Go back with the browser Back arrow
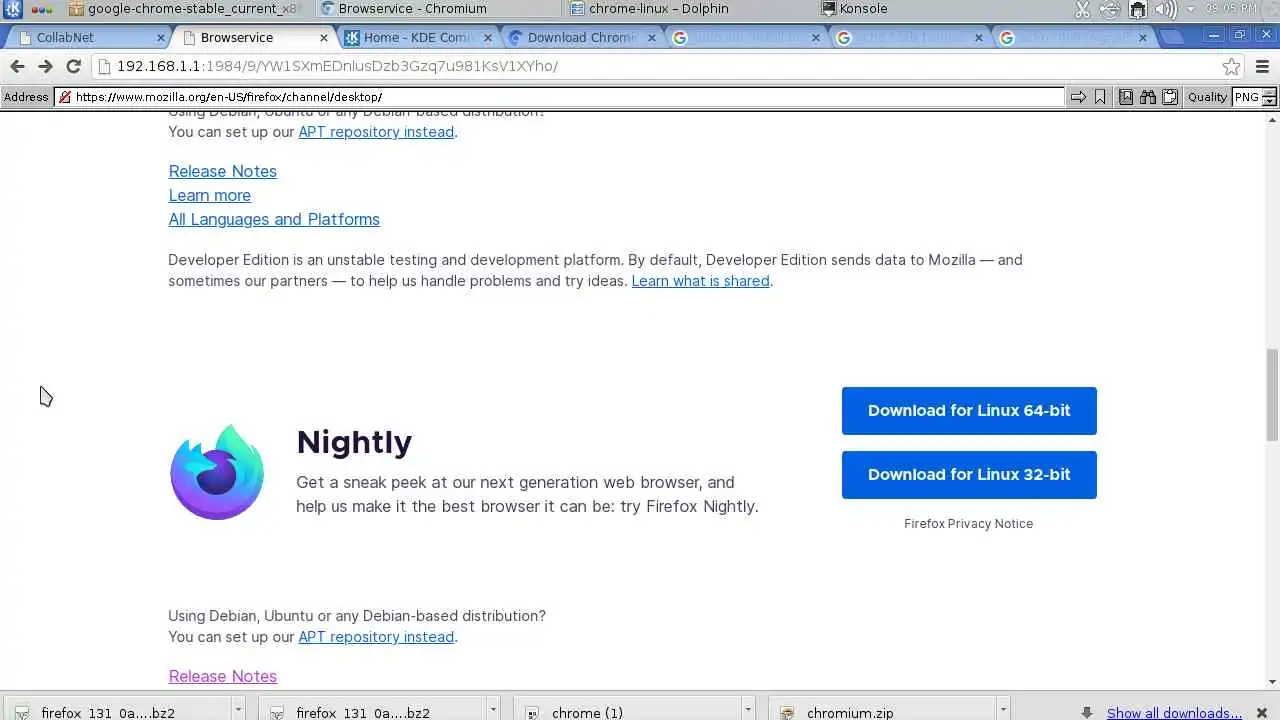 tap(17, 66)
